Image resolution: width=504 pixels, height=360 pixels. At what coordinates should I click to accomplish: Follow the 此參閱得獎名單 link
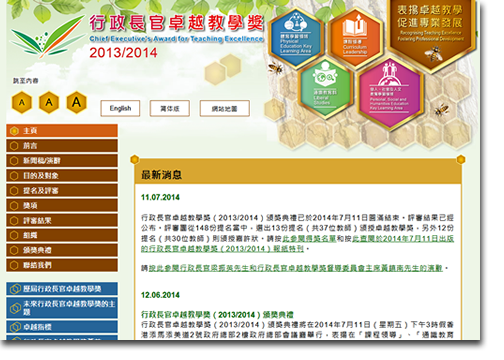pyautogui.click(x=309, y=239)
